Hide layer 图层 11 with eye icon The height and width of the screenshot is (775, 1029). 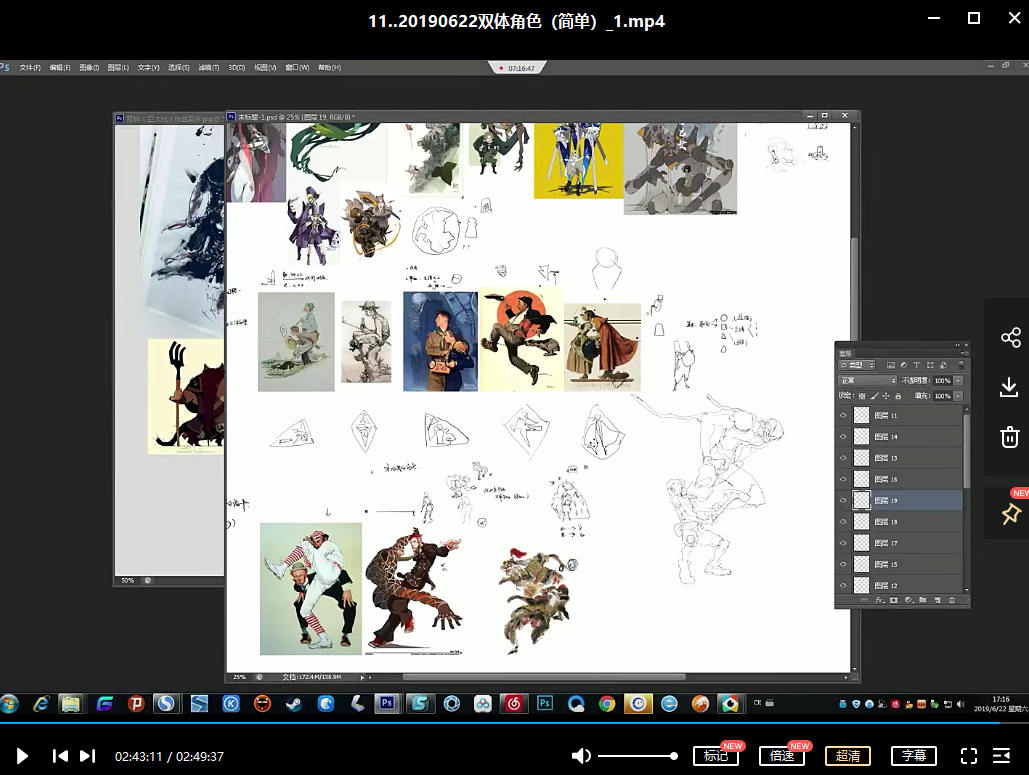[x=843, y=415]
